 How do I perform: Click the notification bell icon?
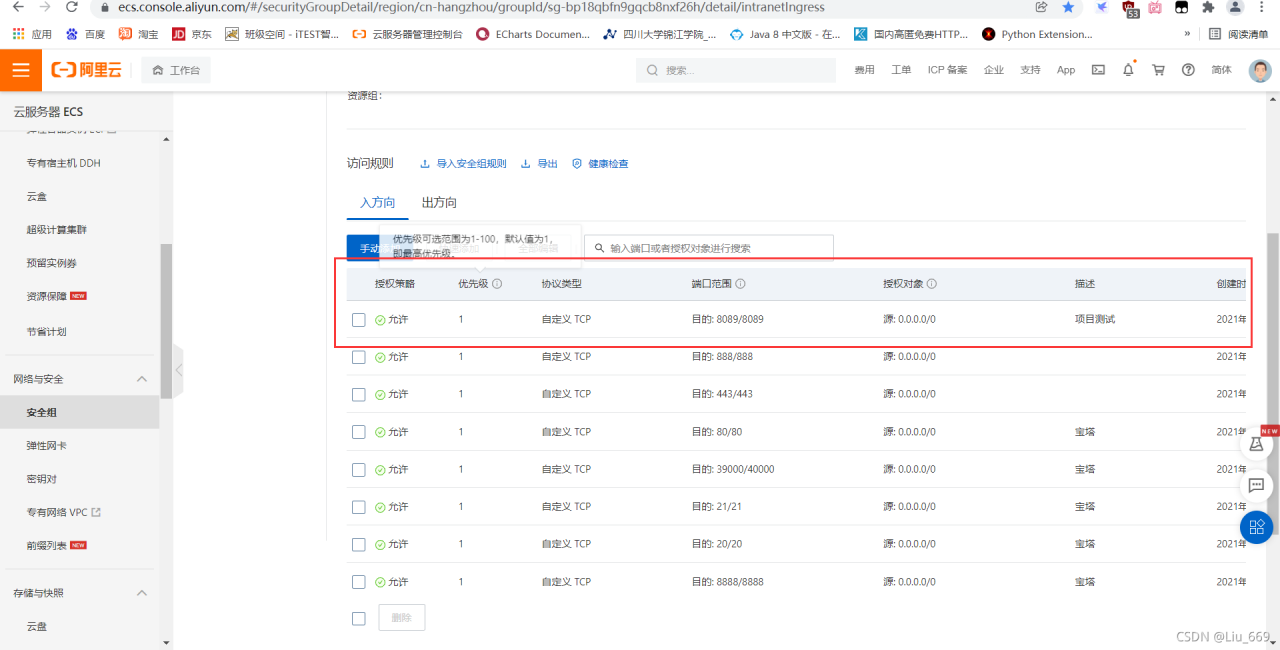[x=1128, y=70]
